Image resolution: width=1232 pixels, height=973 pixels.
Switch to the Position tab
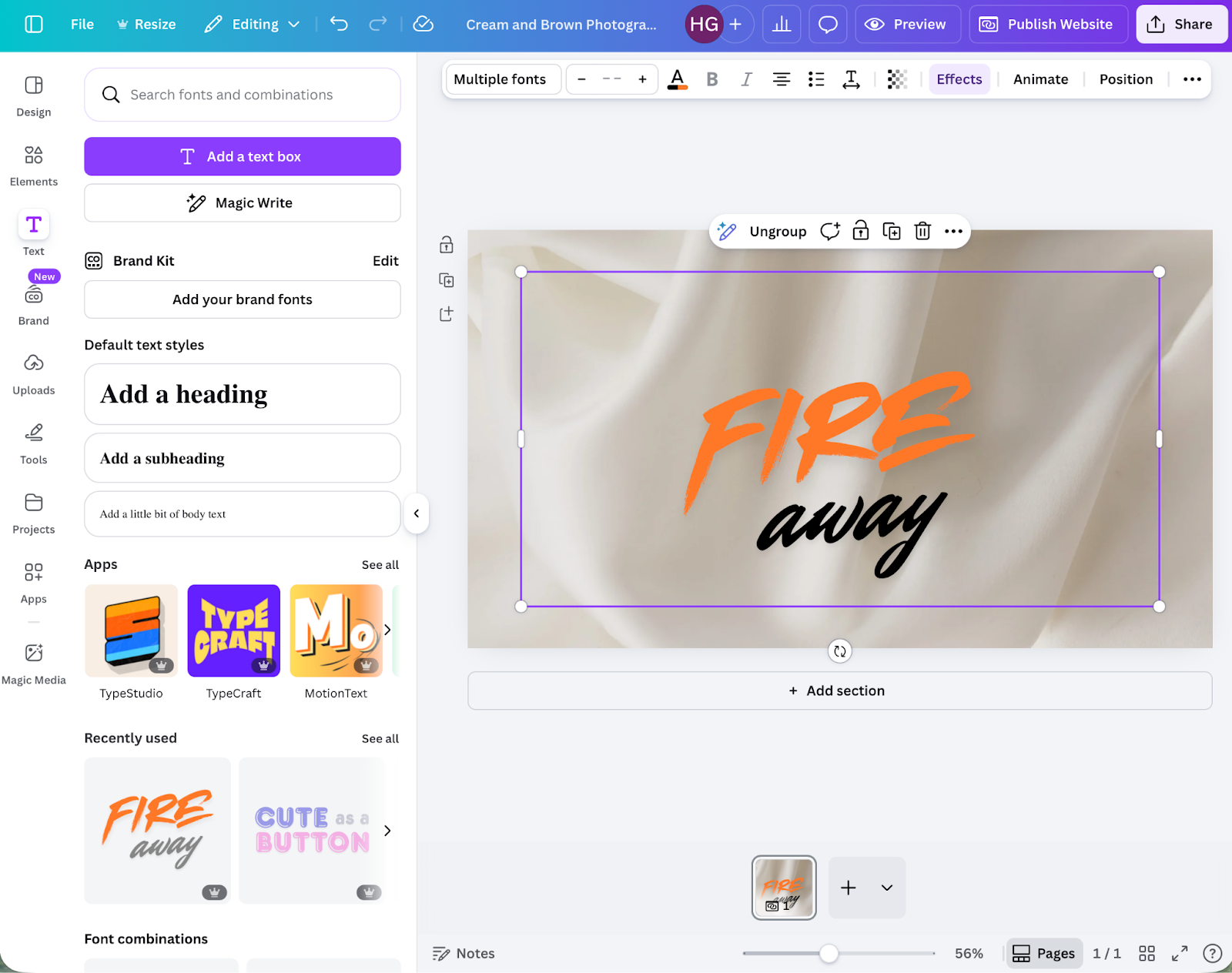[x=1125, y=79]
